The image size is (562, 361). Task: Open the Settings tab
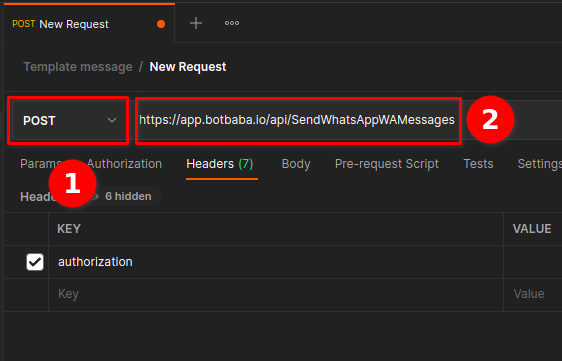(539, 164)
